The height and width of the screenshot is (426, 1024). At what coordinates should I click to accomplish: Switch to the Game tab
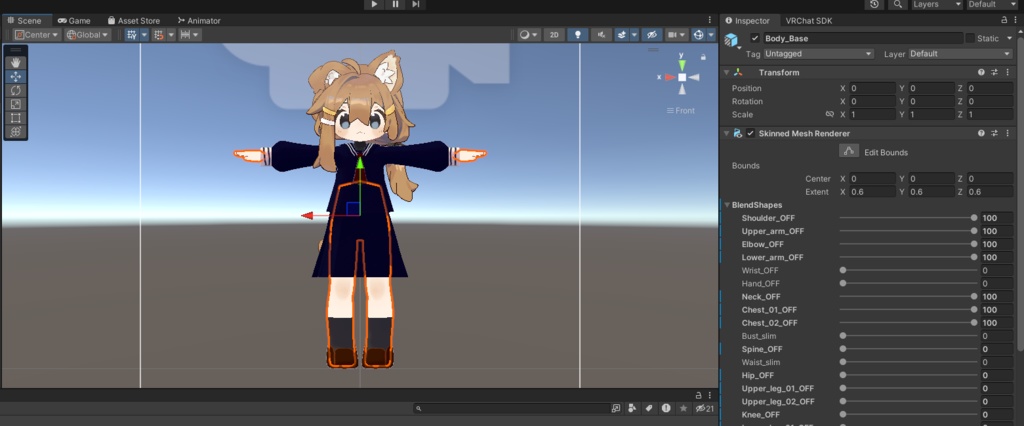pyautogui.click(x=74, y=20)
